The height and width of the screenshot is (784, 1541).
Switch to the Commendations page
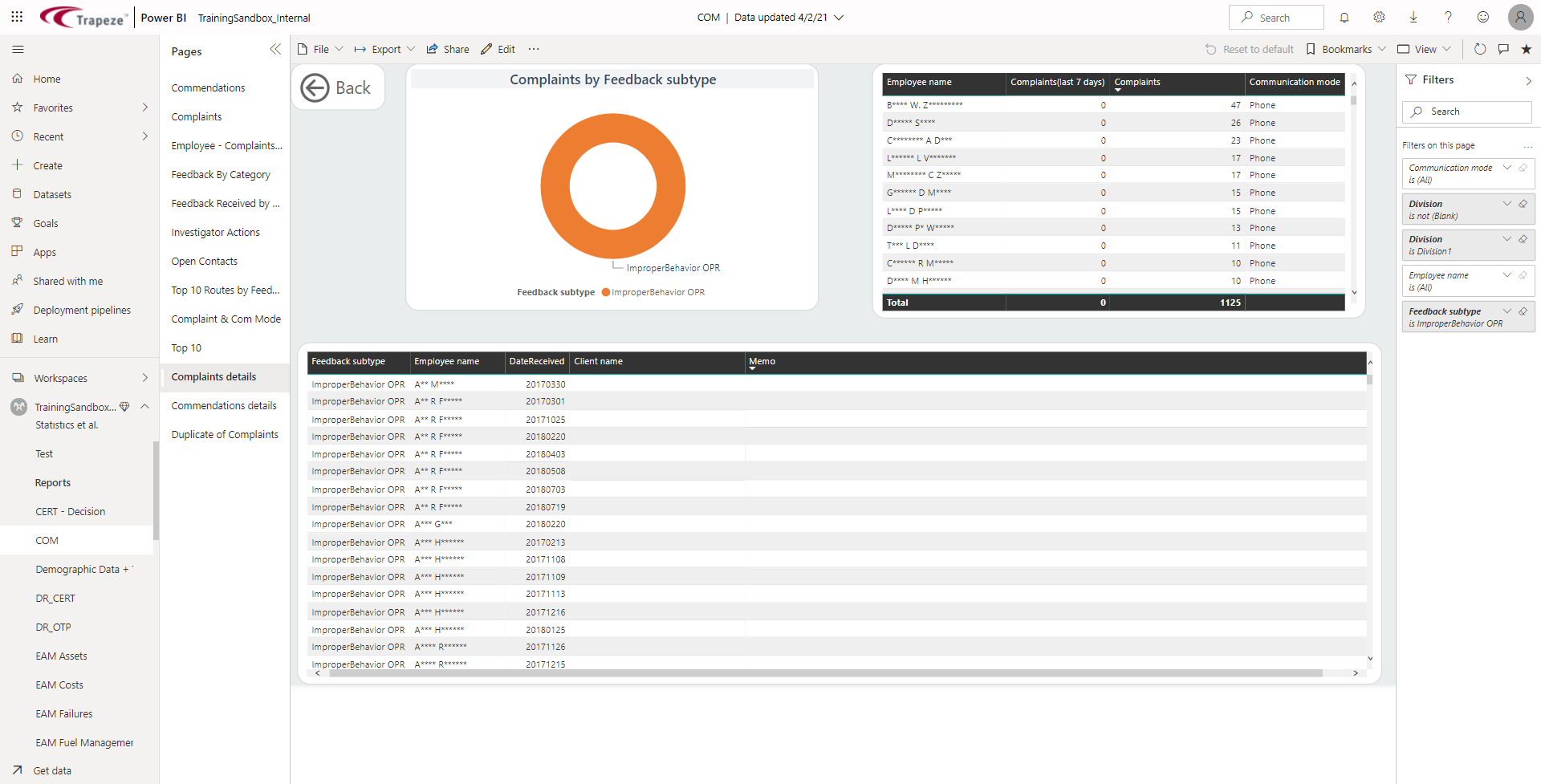(x=208, y=87)
